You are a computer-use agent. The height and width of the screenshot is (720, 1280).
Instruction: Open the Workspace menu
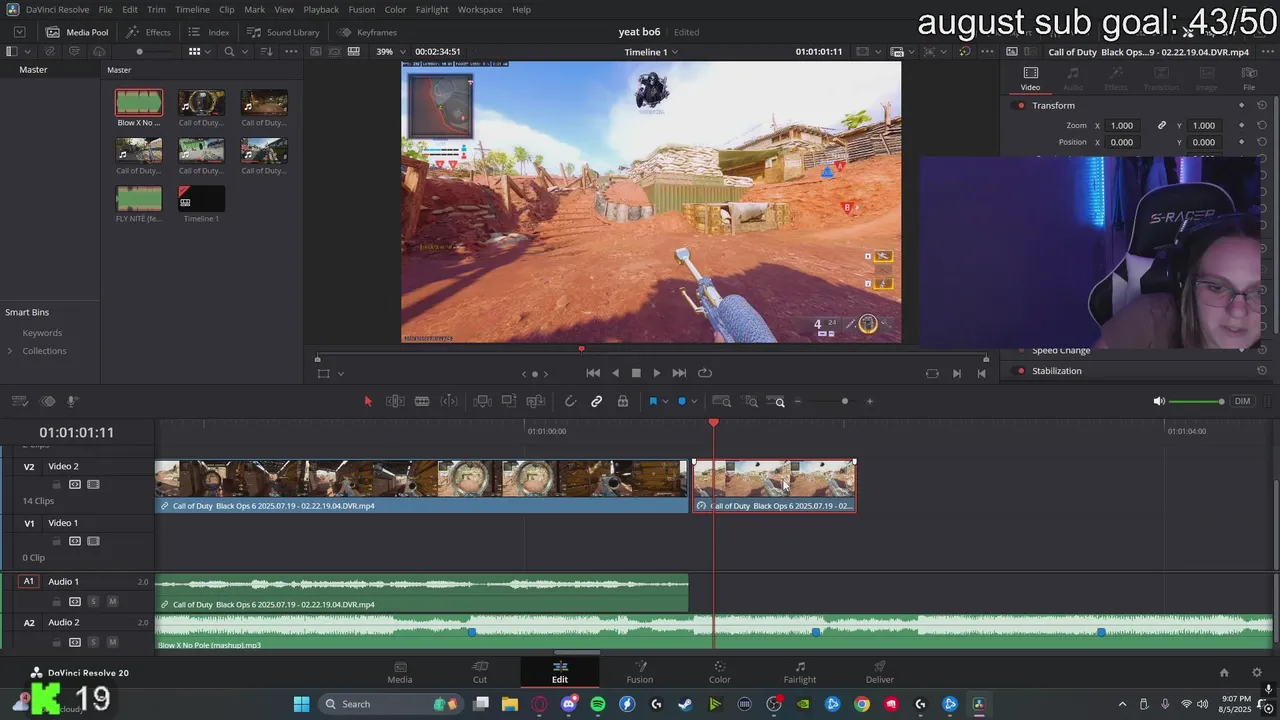(480, 9)
